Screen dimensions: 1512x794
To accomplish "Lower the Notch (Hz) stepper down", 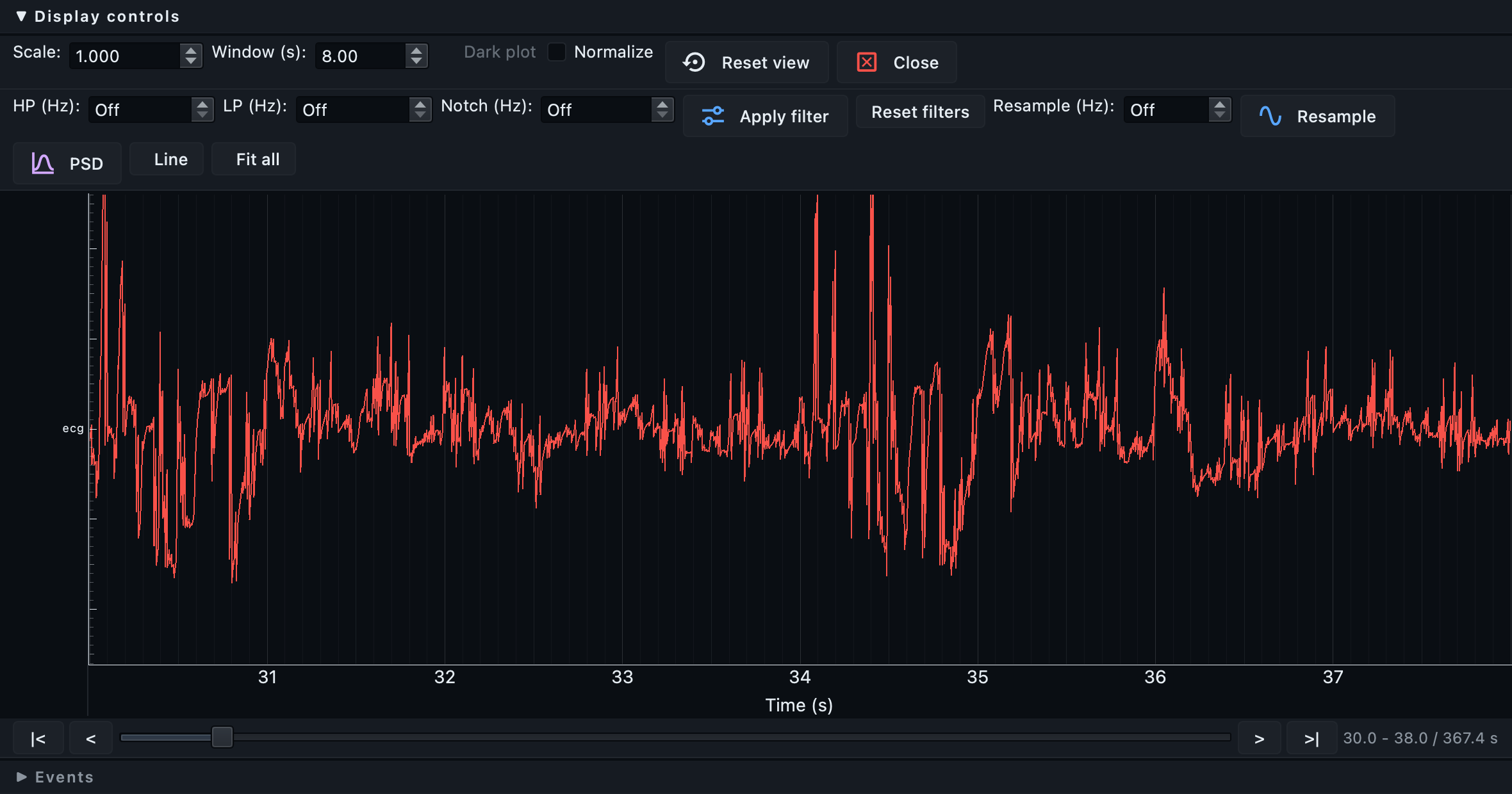I will click(x=662, y=115).
